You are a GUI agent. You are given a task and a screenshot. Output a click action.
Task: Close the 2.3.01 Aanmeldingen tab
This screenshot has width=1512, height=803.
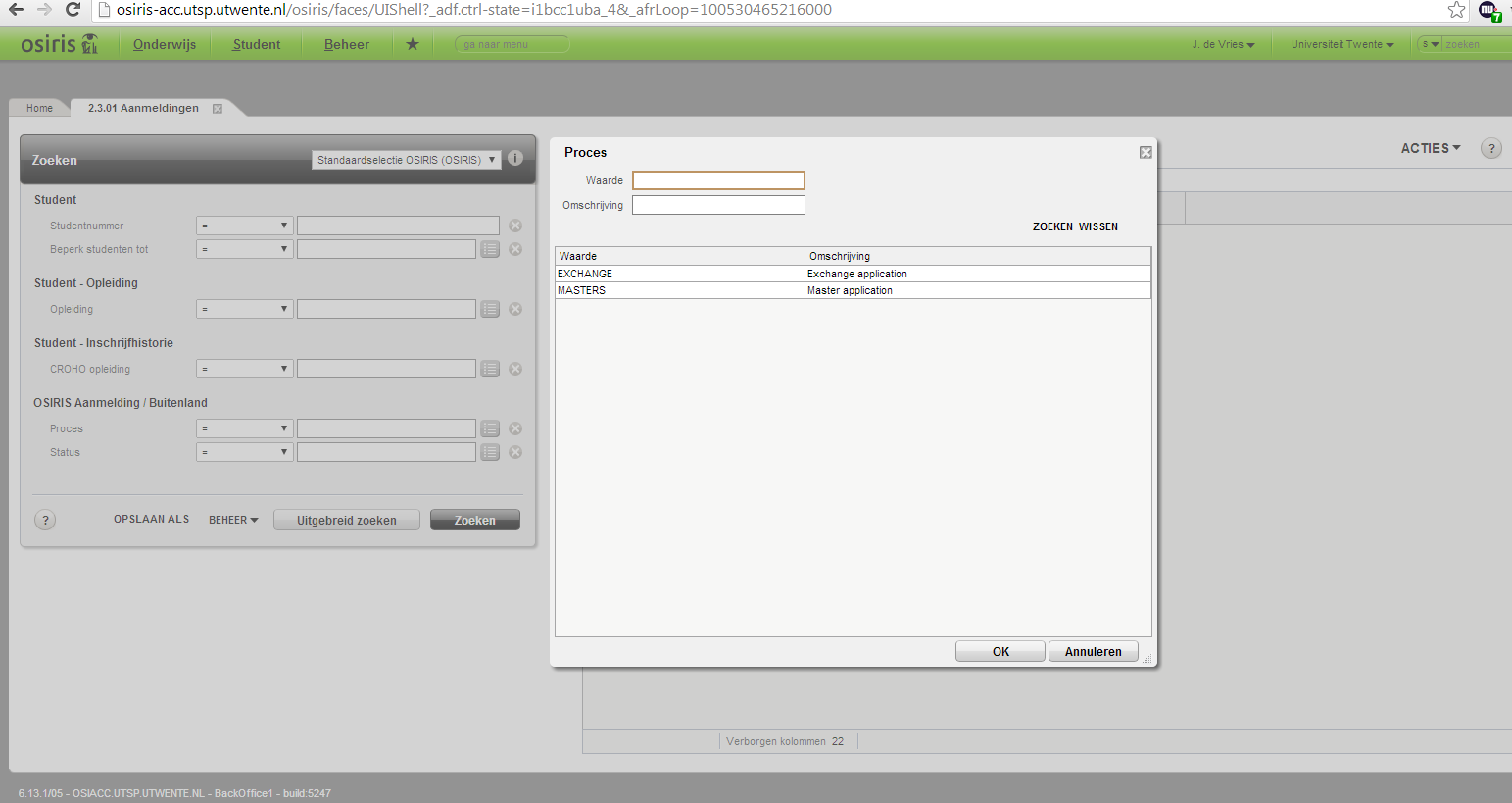(x=218, y=109)
